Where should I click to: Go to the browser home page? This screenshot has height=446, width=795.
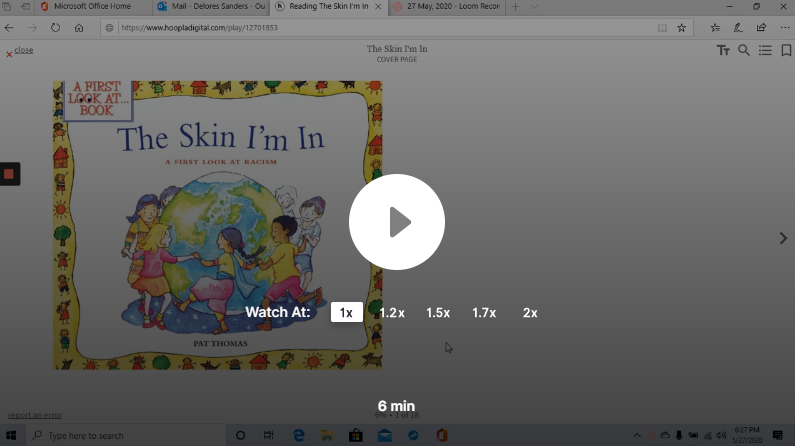click(x=79, y=28)
